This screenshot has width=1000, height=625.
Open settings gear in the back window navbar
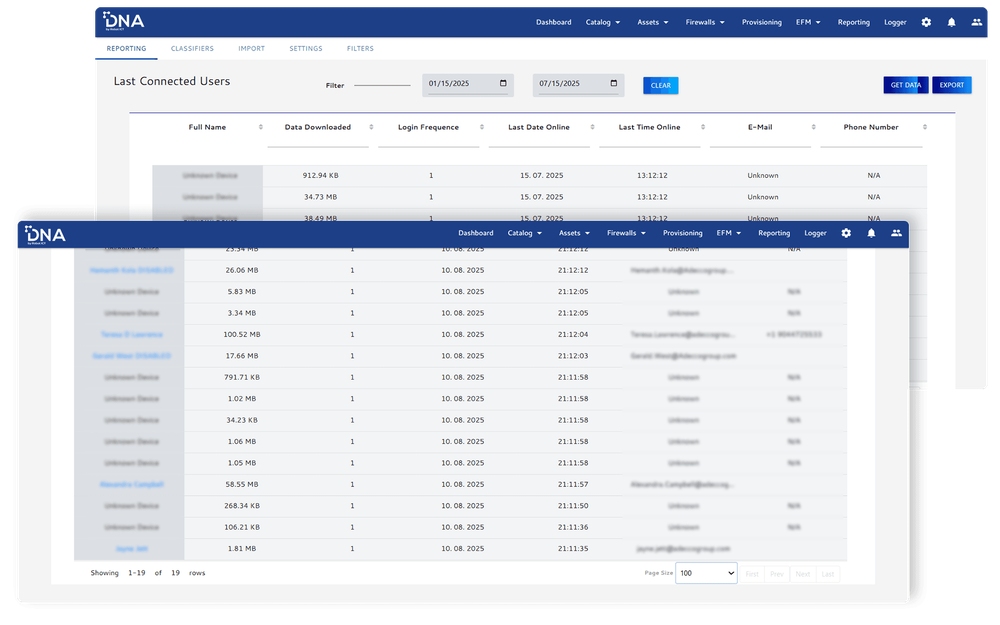click(926, 22)
